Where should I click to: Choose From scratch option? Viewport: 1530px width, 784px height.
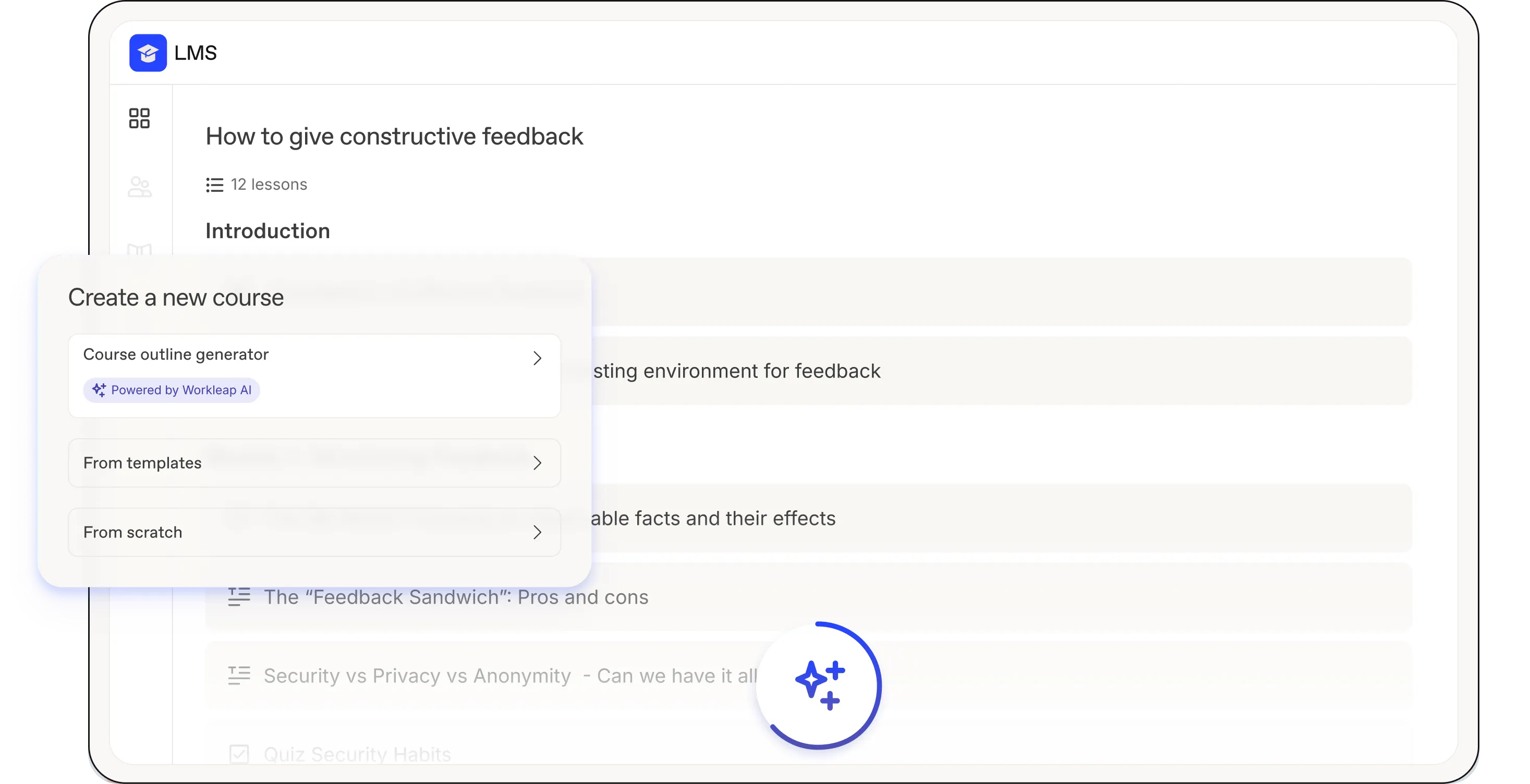314,532
